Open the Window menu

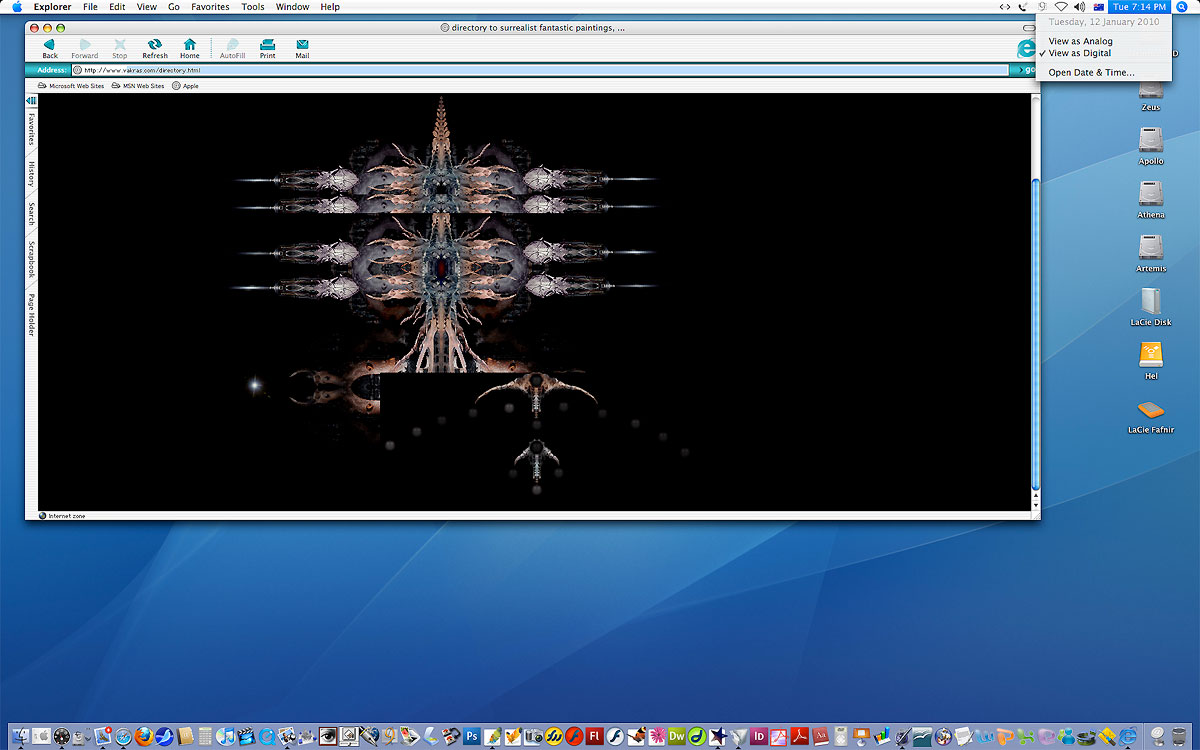[293, 7]
